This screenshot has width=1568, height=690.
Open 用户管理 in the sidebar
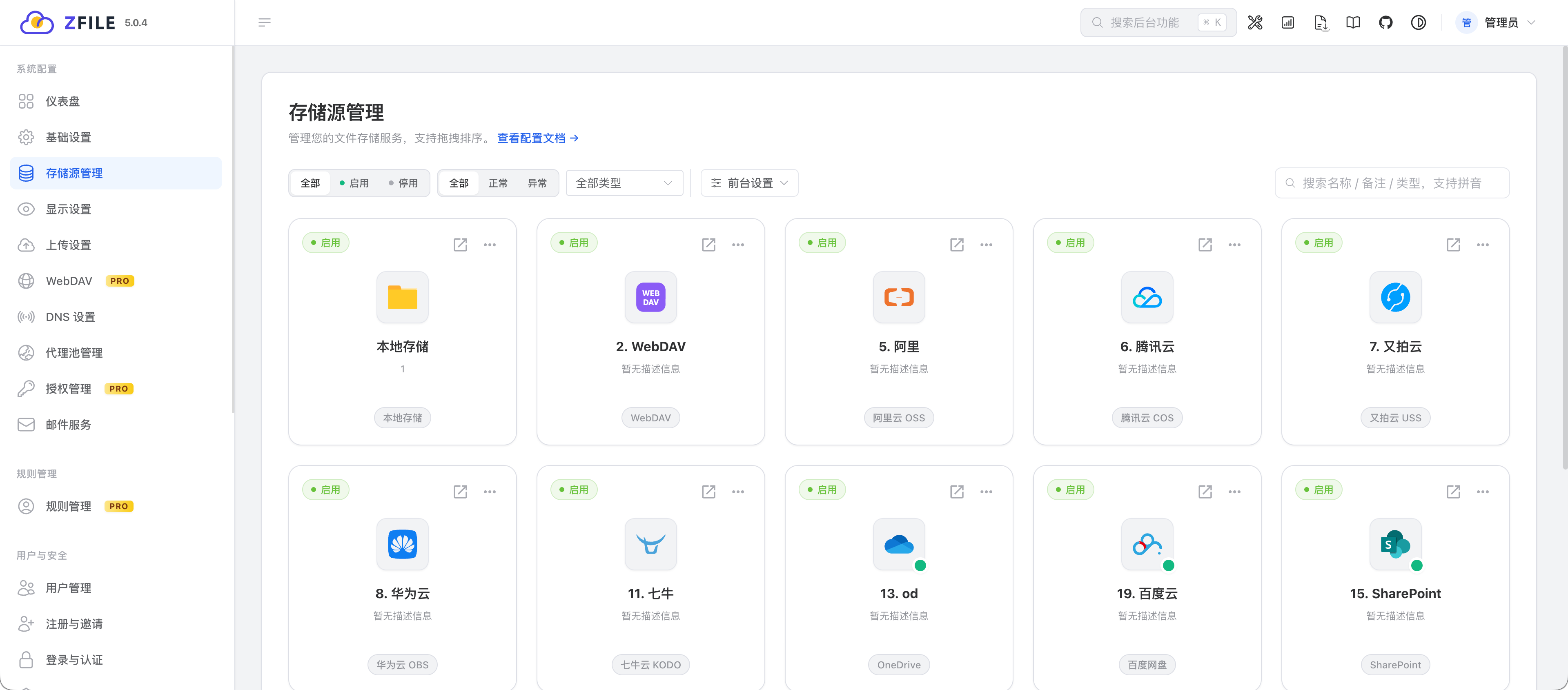click(x=116, y=588)
